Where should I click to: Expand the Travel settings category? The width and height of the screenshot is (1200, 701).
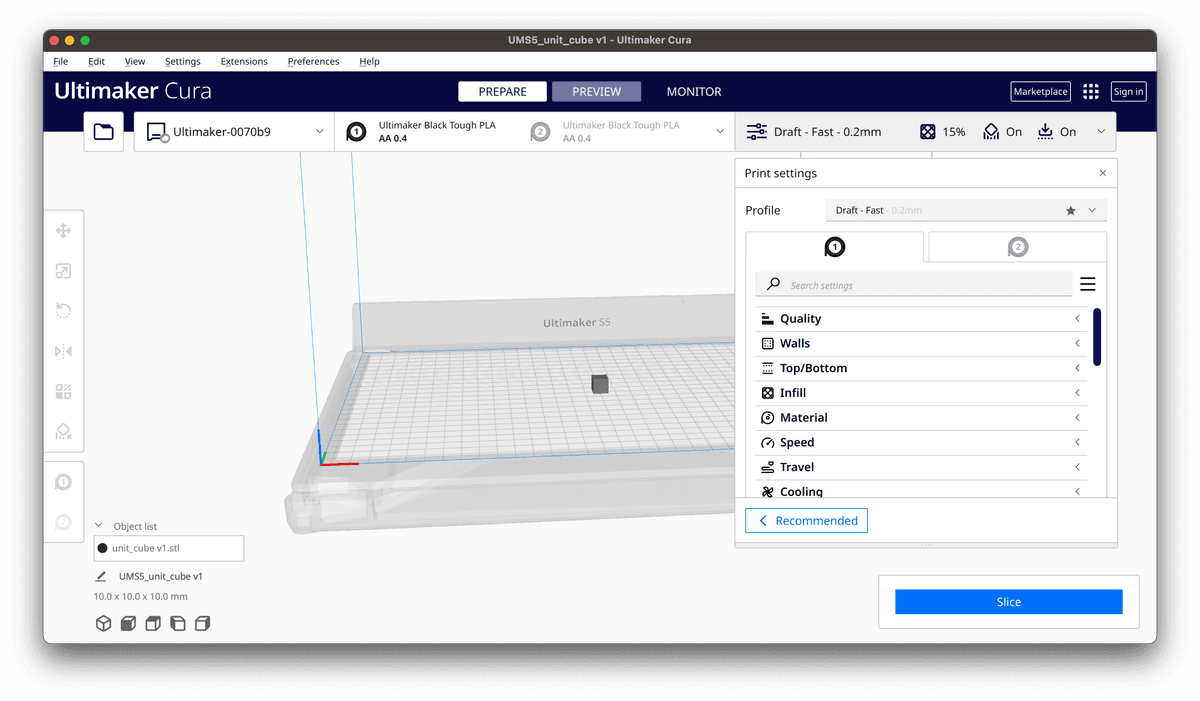coord(921,467)
